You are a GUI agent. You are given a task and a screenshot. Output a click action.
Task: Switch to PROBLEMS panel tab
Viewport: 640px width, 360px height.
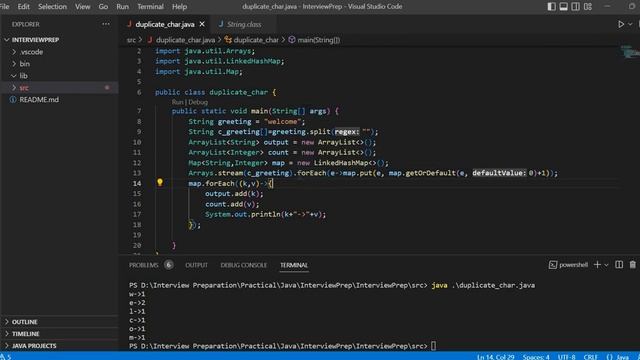(144, 265)
